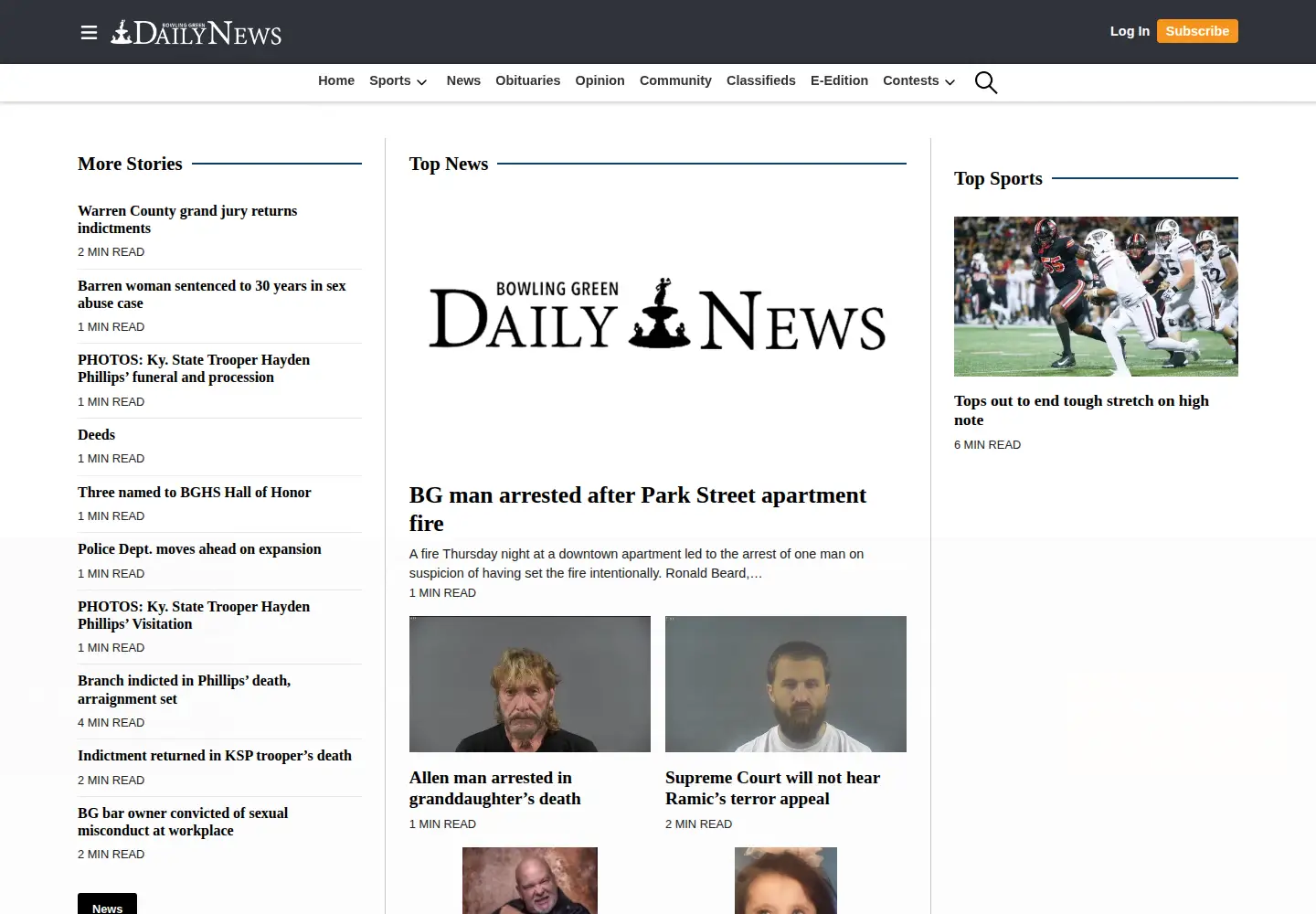The width and height of the screenshot is (1316, 914).
Task: Expand the Sports dropdown chevron
Action: 421,82
